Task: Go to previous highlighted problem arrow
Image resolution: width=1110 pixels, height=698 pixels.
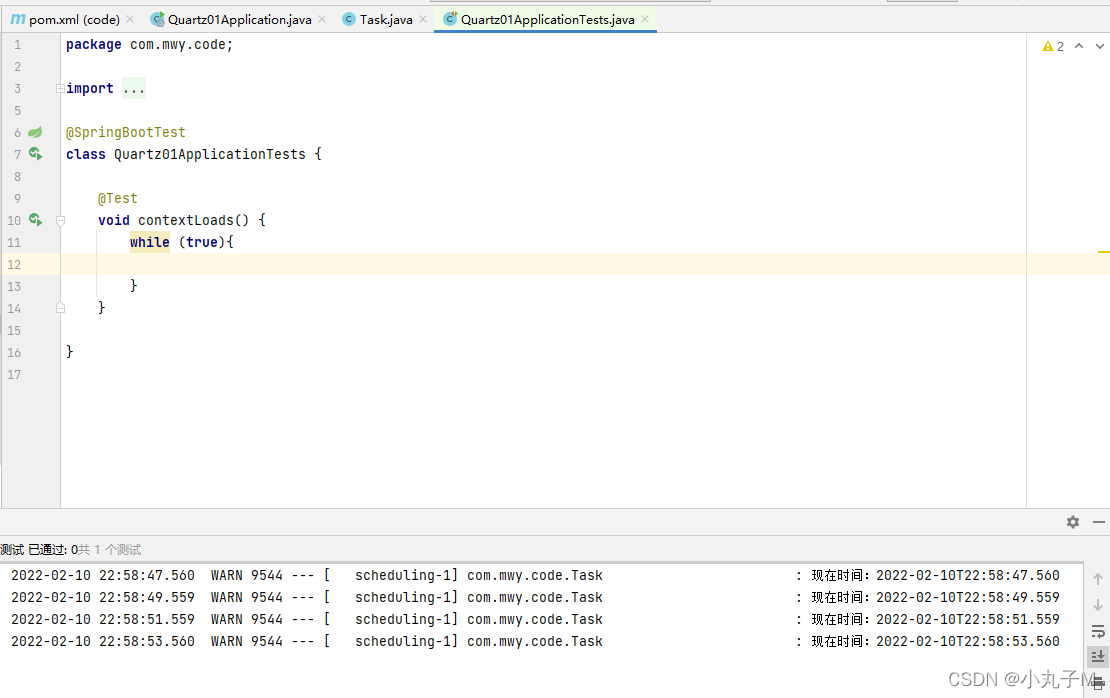Action: click(1079, 46)
